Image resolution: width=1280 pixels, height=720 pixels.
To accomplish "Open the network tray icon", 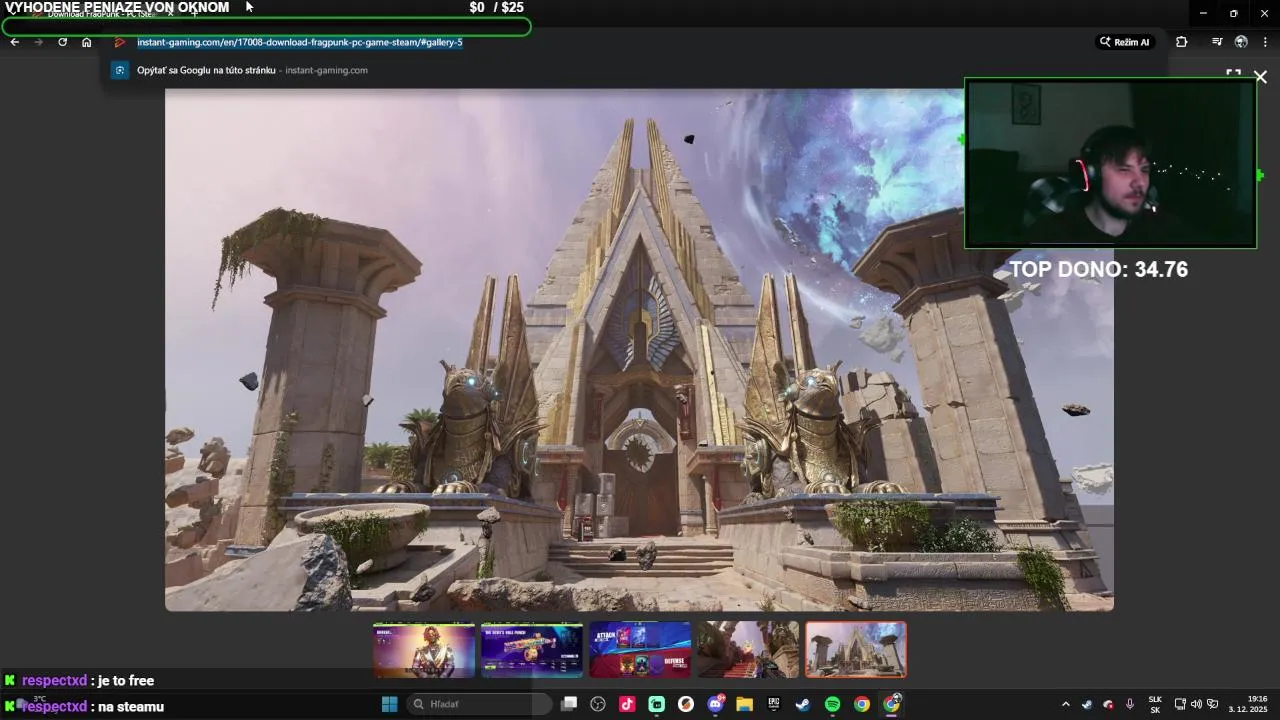I will pos(1180,704).
